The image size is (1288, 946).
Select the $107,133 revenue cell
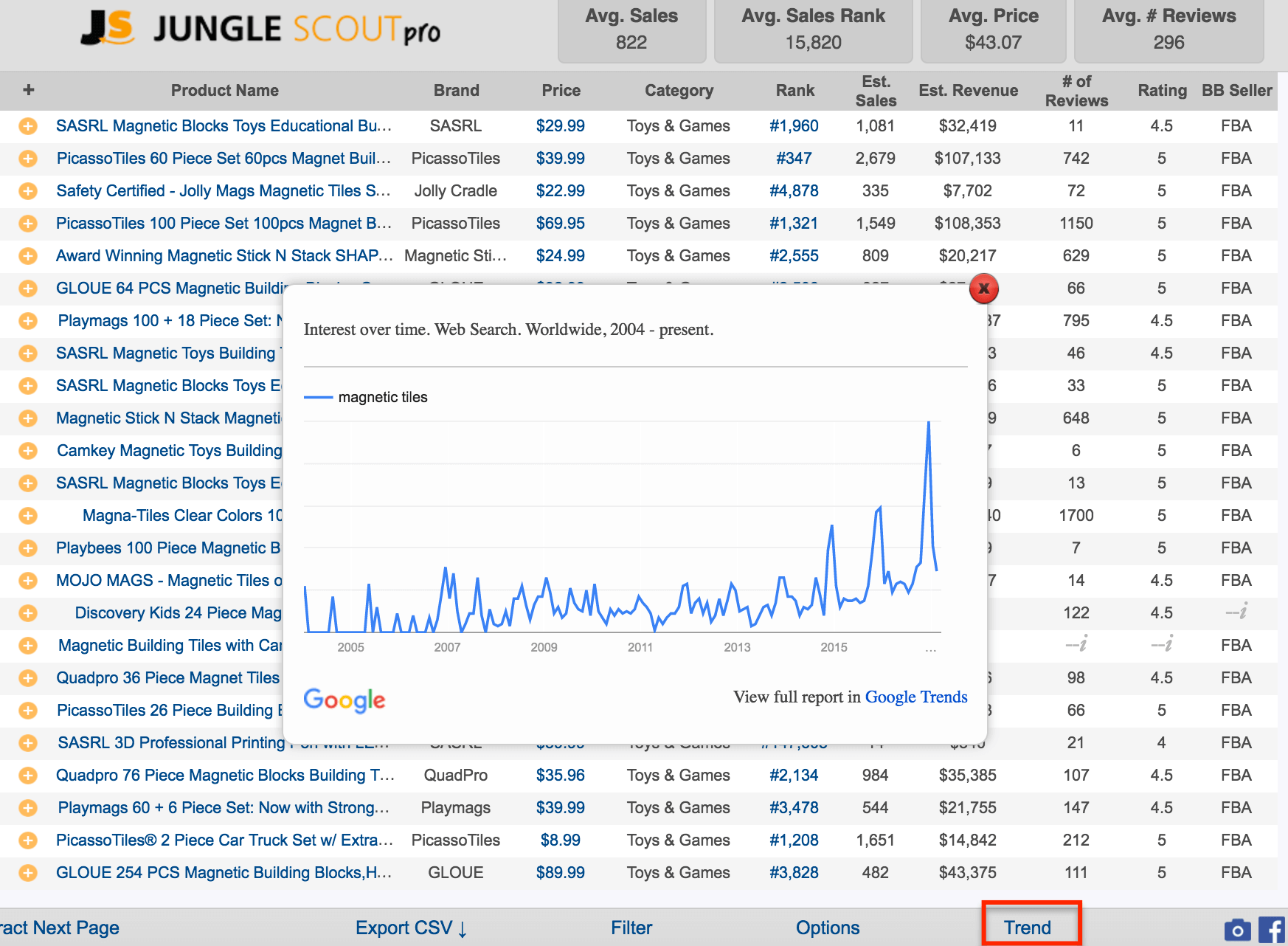pyautogui.click(x=967, y=159)
